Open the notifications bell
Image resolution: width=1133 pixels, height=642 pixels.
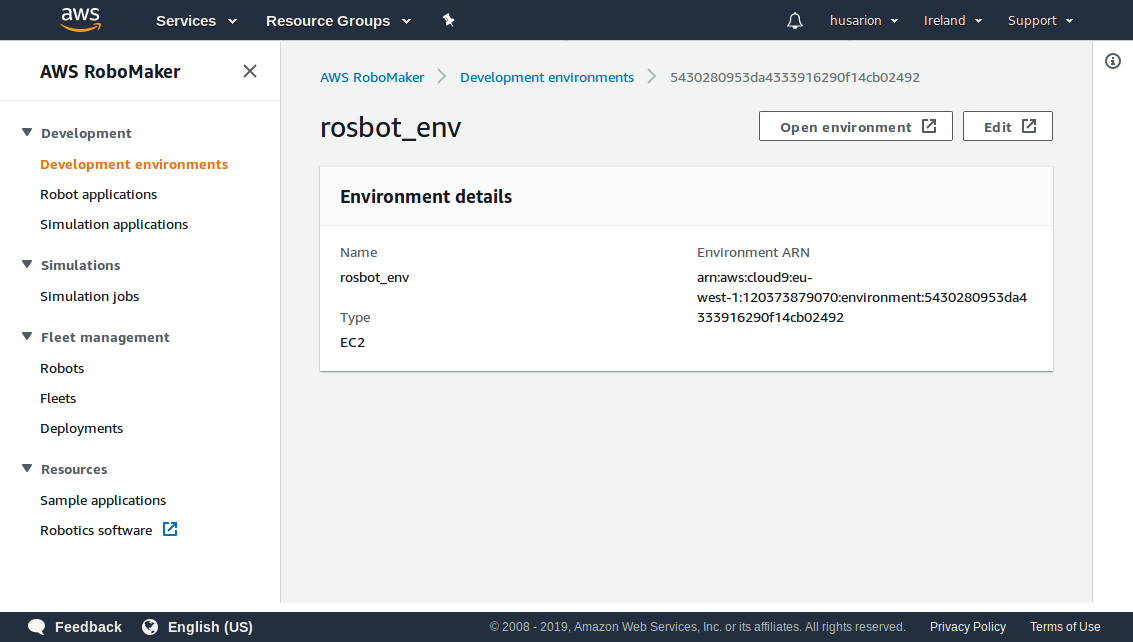pos(795,20)
